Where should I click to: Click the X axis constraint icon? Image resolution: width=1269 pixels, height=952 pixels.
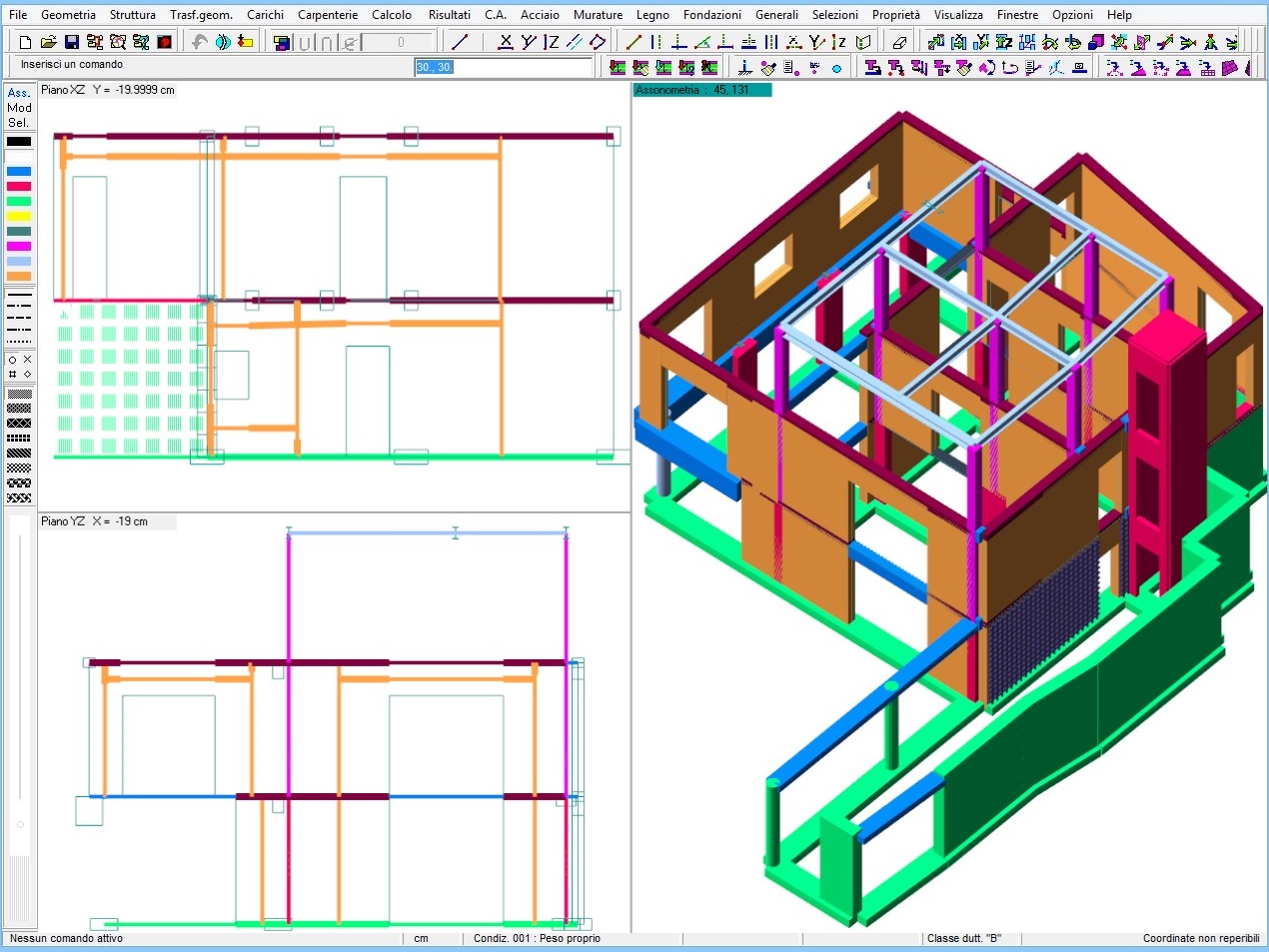pyautogui.click(x=506, y=42)
